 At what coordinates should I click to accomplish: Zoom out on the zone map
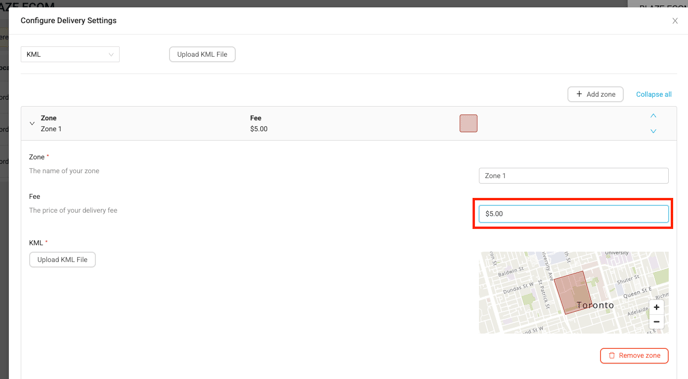[656, 322]
